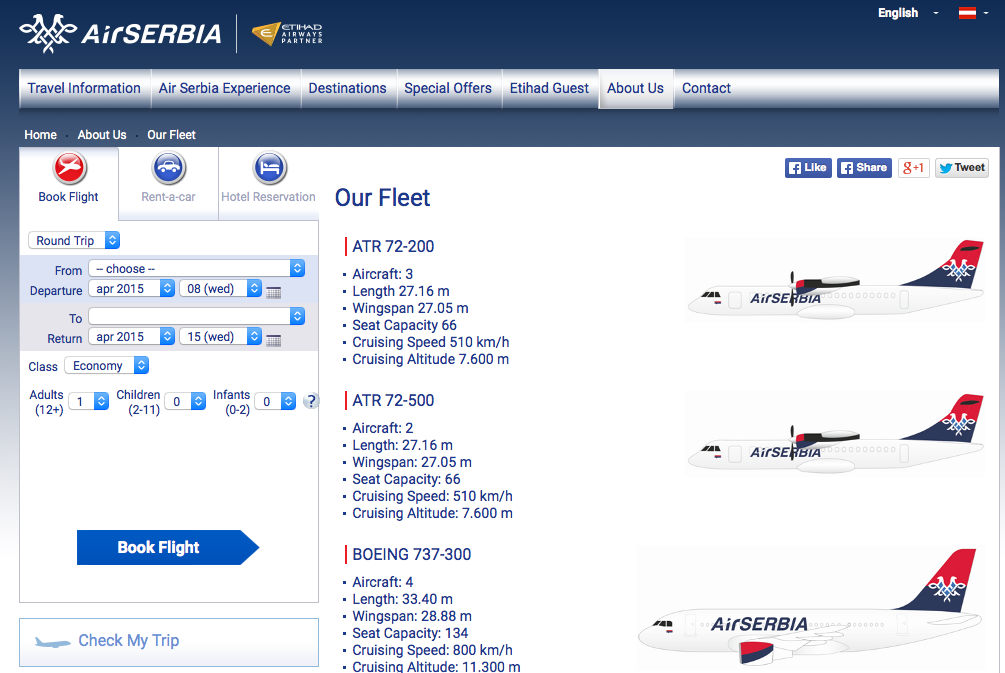Image resolution: width=1005 pixels, height=673 pixels.
Task: Click the text 'Wingspan: 28.88 m'
Action: pos(411,616)
